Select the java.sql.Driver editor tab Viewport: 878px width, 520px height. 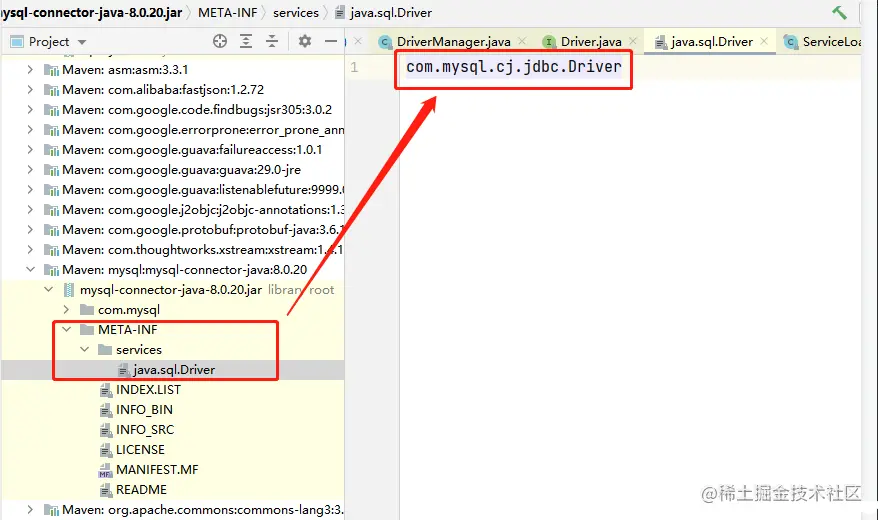(712, 42)
